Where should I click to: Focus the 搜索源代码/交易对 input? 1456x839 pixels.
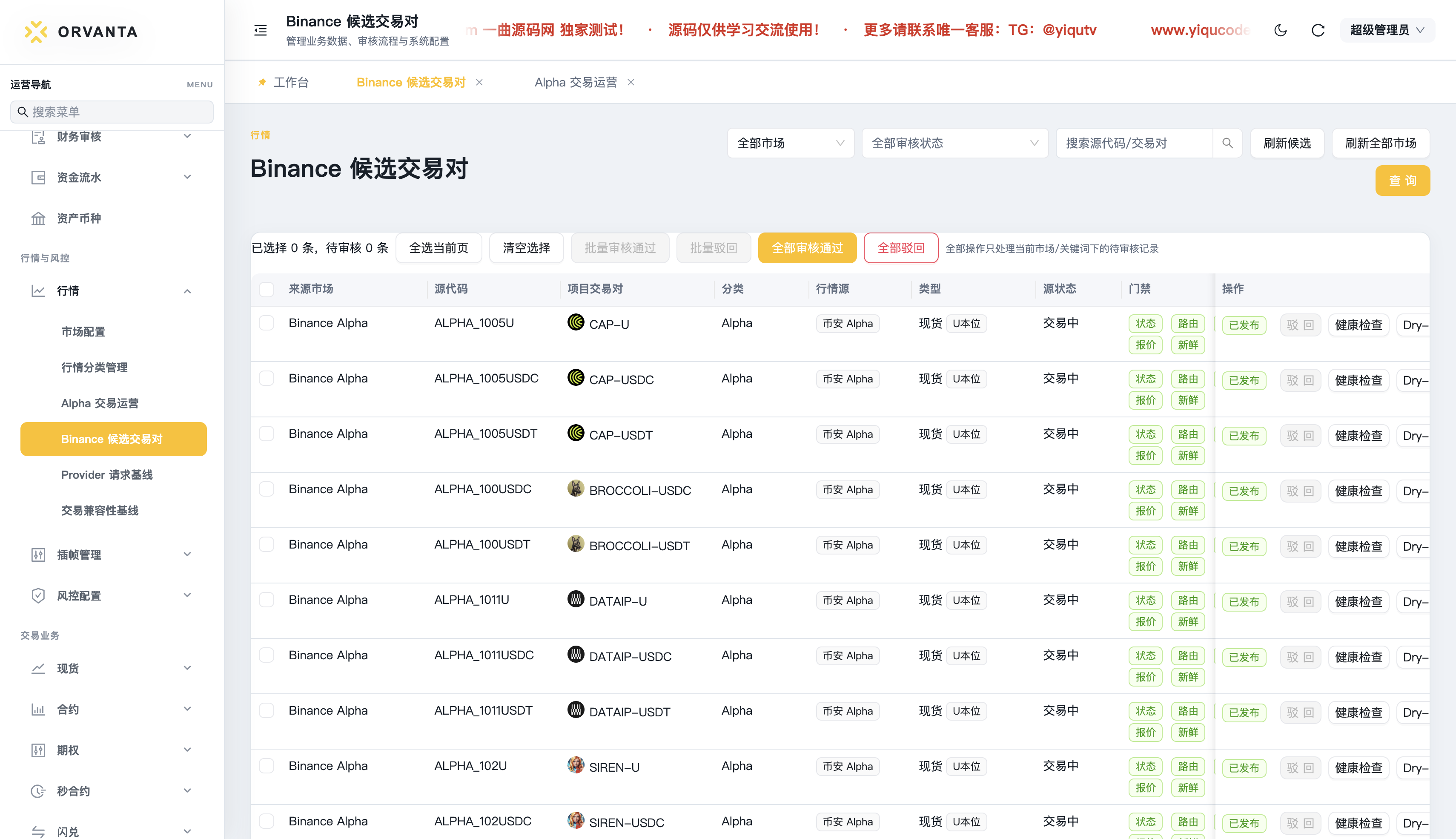coord(1134,143)
